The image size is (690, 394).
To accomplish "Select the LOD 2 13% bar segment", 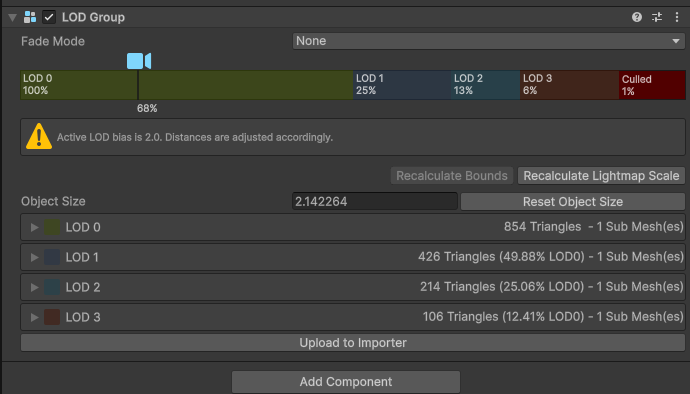I will click(485, 85).
